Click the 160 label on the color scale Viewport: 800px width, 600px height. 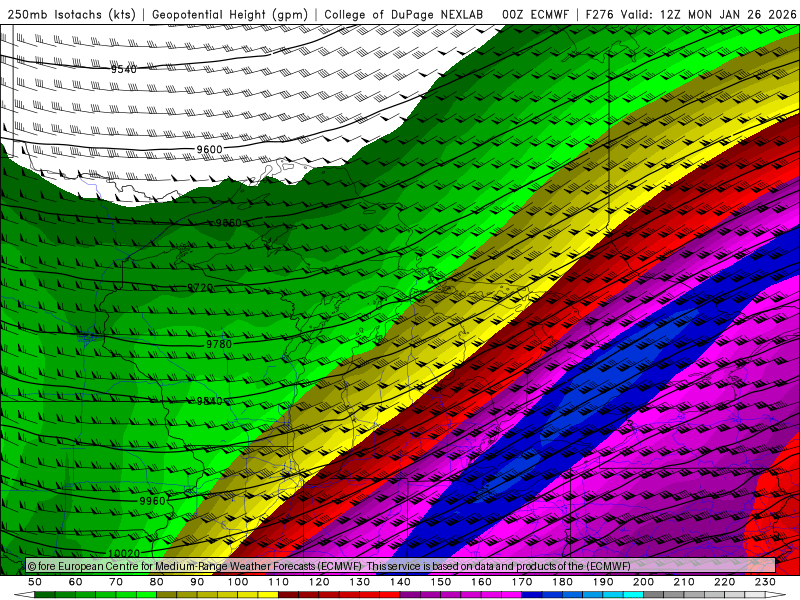(481, 582)
